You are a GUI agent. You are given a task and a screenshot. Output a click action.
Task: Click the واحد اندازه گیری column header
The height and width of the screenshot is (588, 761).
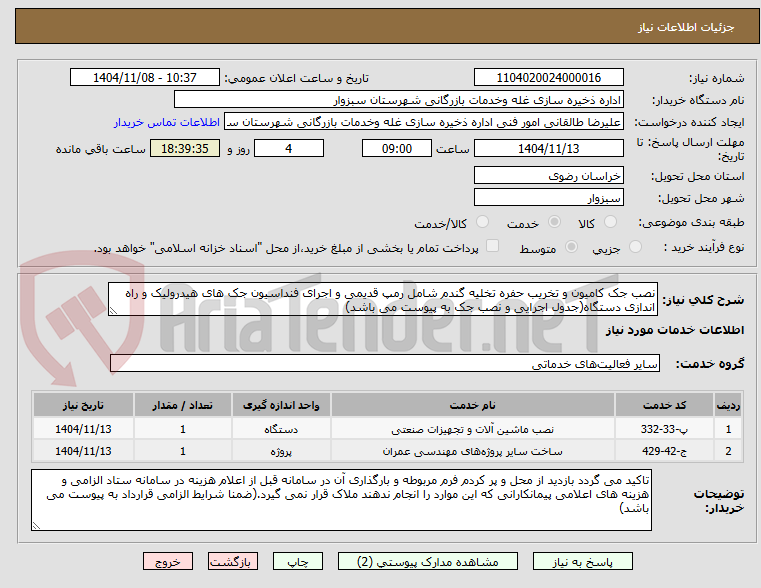point(281,405)
